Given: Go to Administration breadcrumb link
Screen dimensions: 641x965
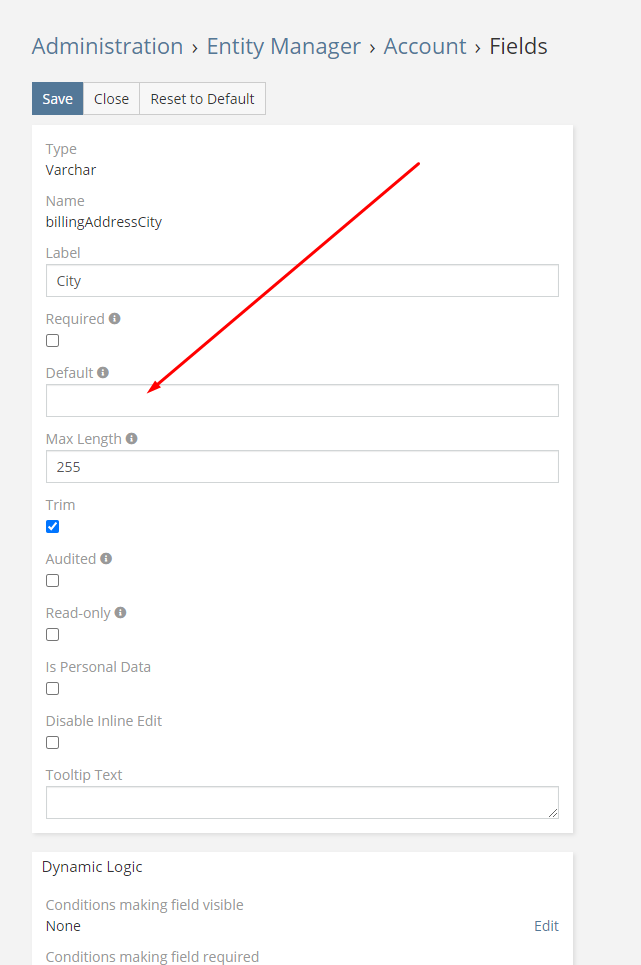Looking at the screenshot, I should (107, 46).
